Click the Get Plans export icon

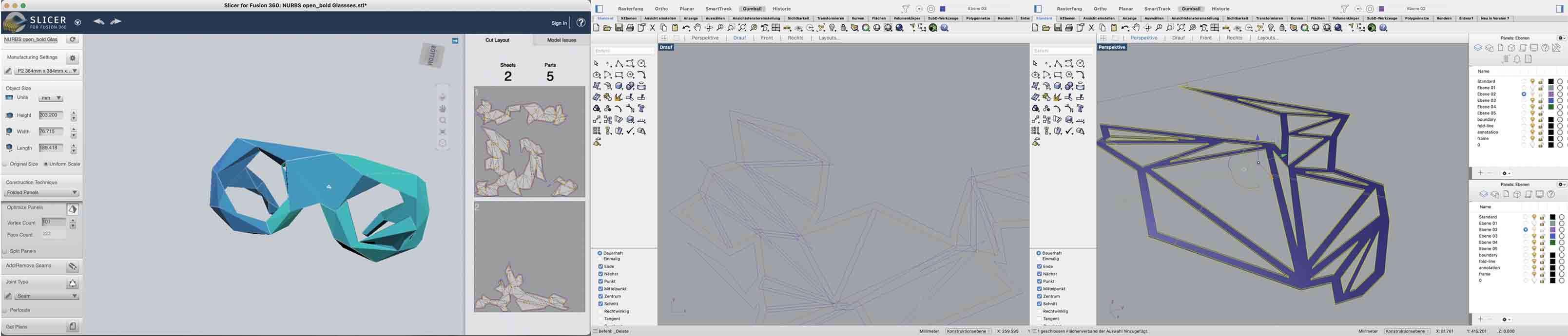[73, 327]
